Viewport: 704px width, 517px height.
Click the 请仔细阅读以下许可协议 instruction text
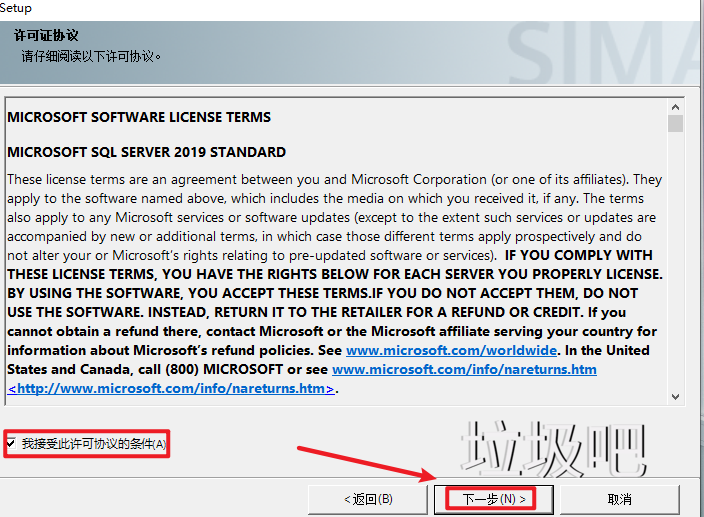[x=92, y=56]
